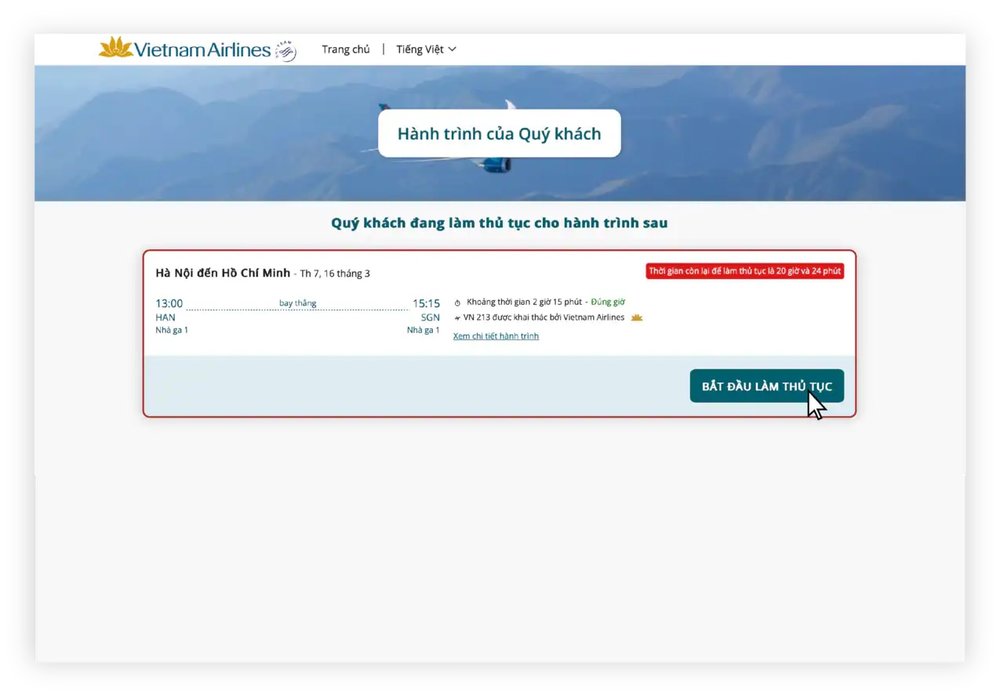This screenshot has width=1000, height=696.
Task: Expand the chevron beside Tiếng Việt
Action: 452,48
